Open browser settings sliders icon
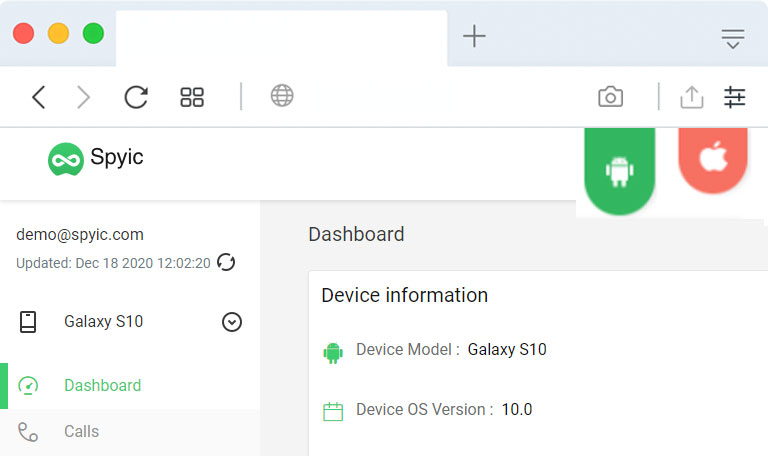This screenshot has height=456, width=768. (735, 97)
